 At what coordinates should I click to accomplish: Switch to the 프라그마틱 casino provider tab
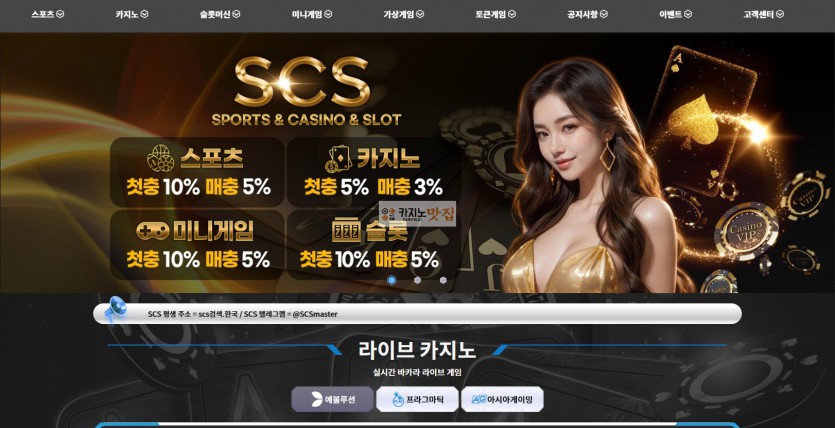click(x=418, y=399)
